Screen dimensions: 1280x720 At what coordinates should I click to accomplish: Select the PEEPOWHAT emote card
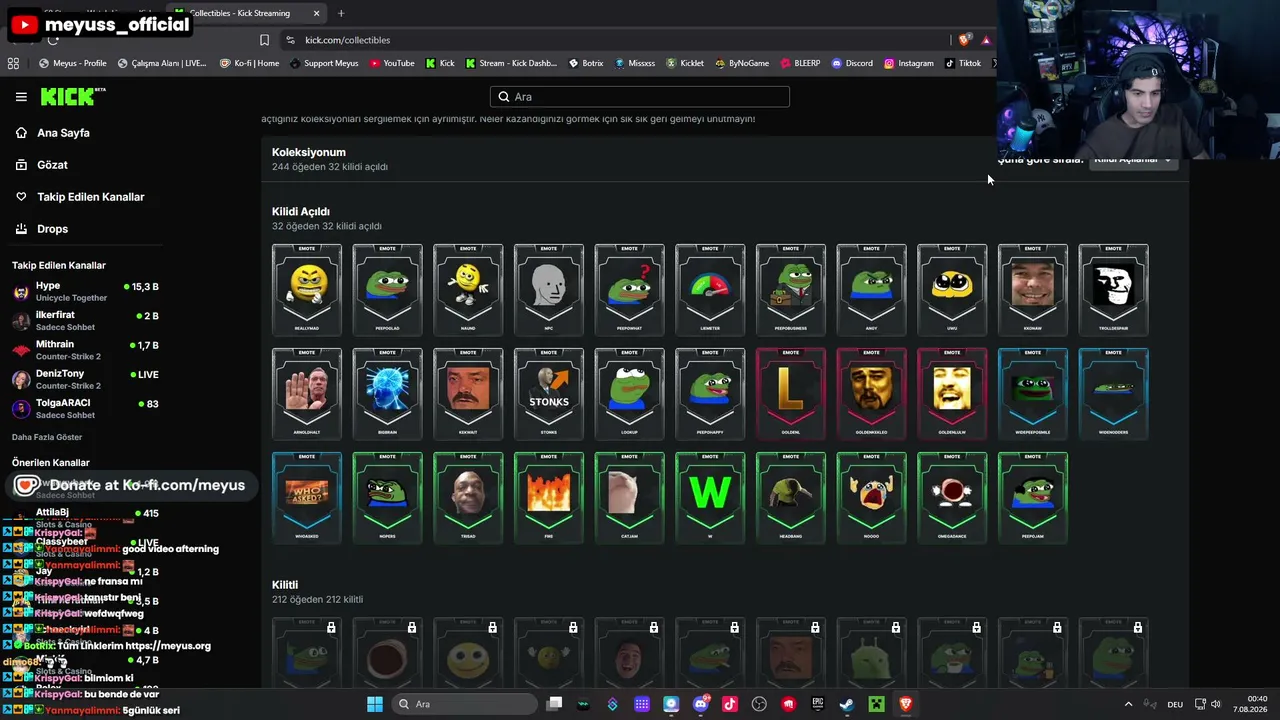(x=629, y=290)
